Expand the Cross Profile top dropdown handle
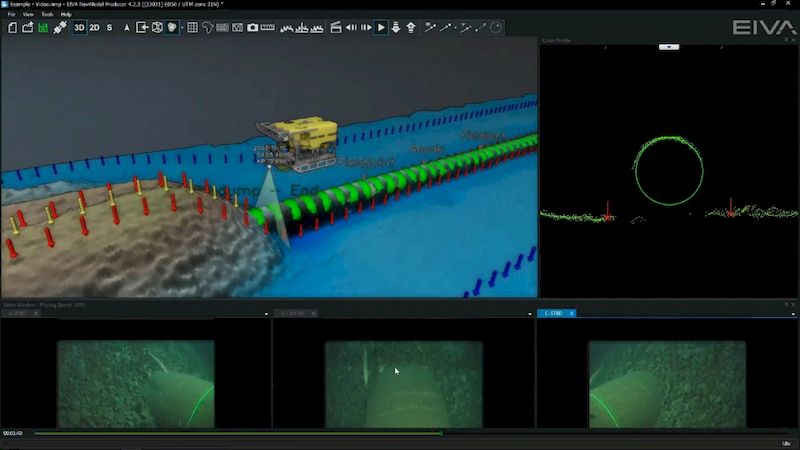This screenshot has height=450, width=800. [x=669, y=47]
